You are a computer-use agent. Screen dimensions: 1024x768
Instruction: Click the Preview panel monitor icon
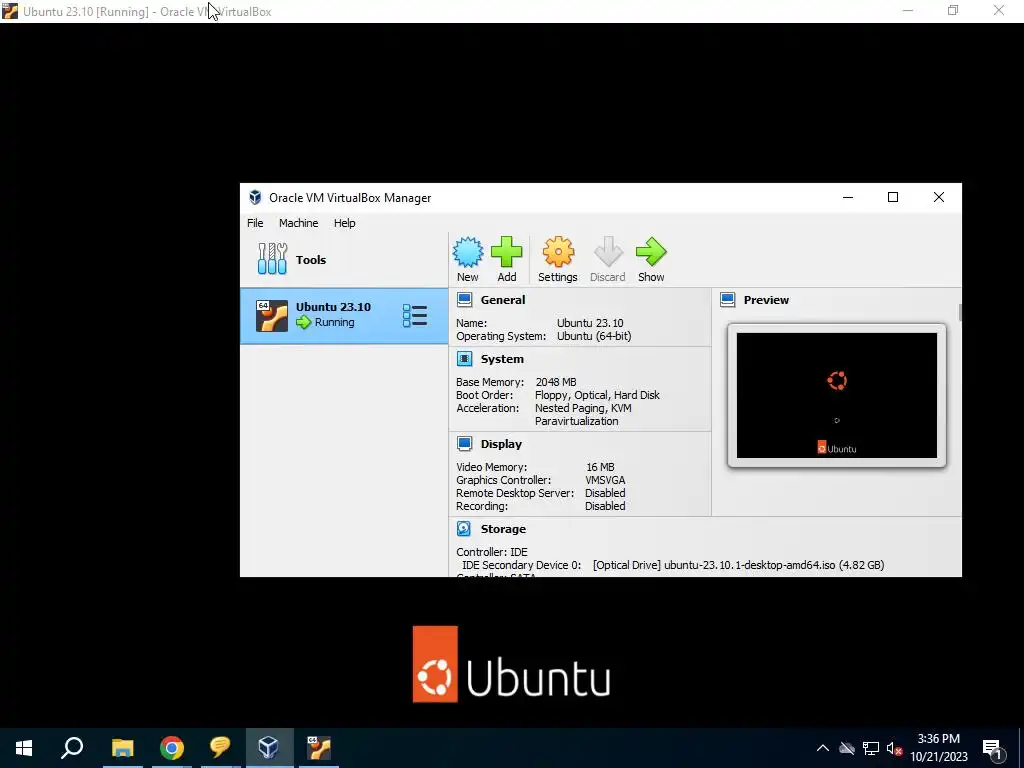point(728,300)
